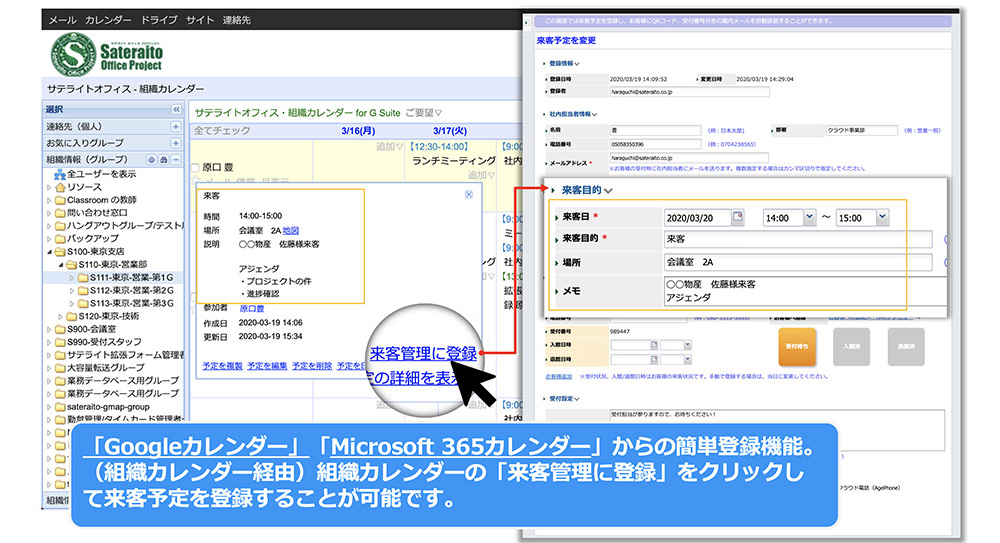
Task: Expand the Classroom の教師 tree node arrow
Action: [50, 200]
